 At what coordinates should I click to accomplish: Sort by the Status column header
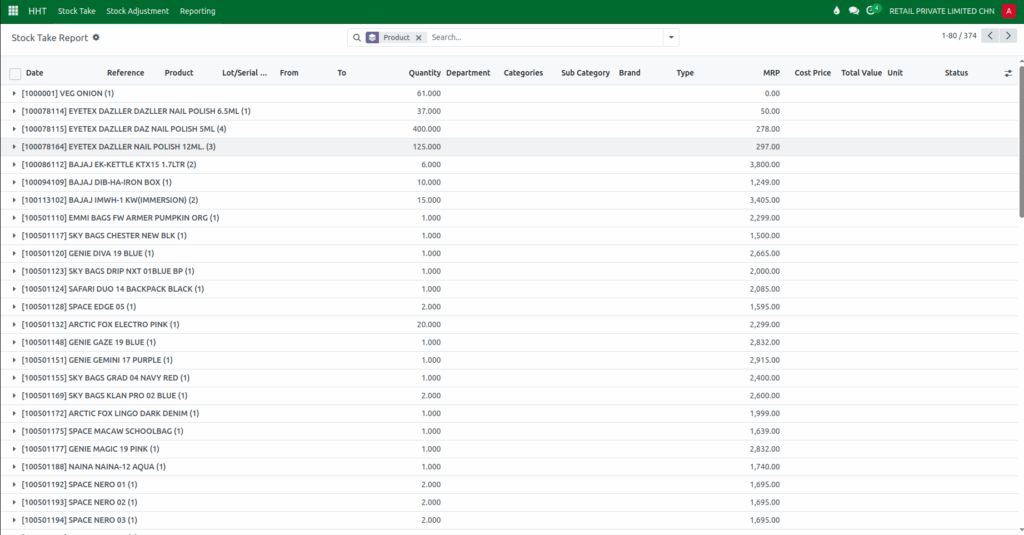tap(956, 73)
